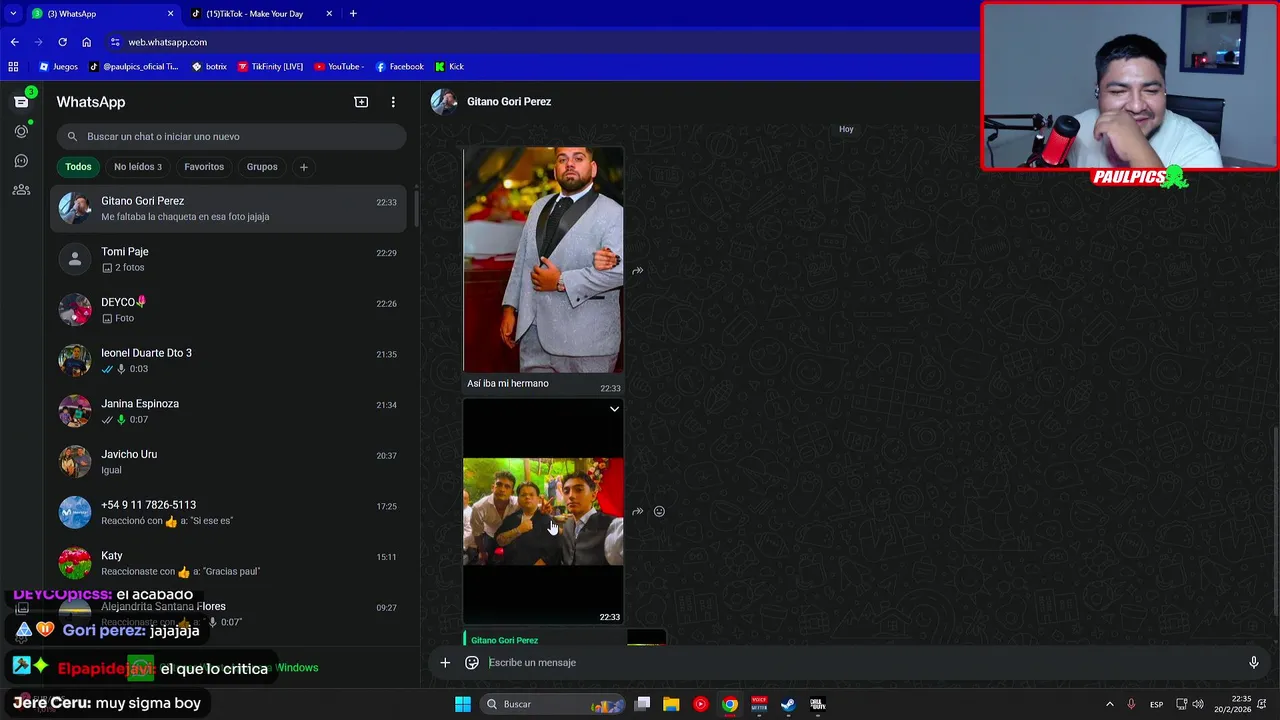Image resolution: width=1280 pixels, height=720 pixels.
Task: Open File Explorer from taskbar
Action: point(671,704)
